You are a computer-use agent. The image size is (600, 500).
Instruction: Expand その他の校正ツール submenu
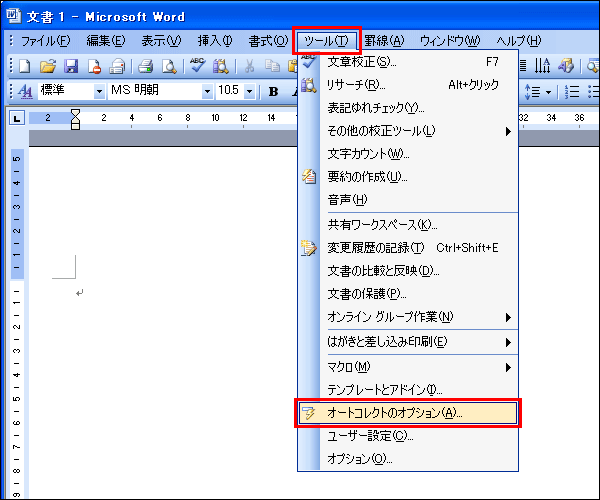pyautogui.click(x=408, y=131)
